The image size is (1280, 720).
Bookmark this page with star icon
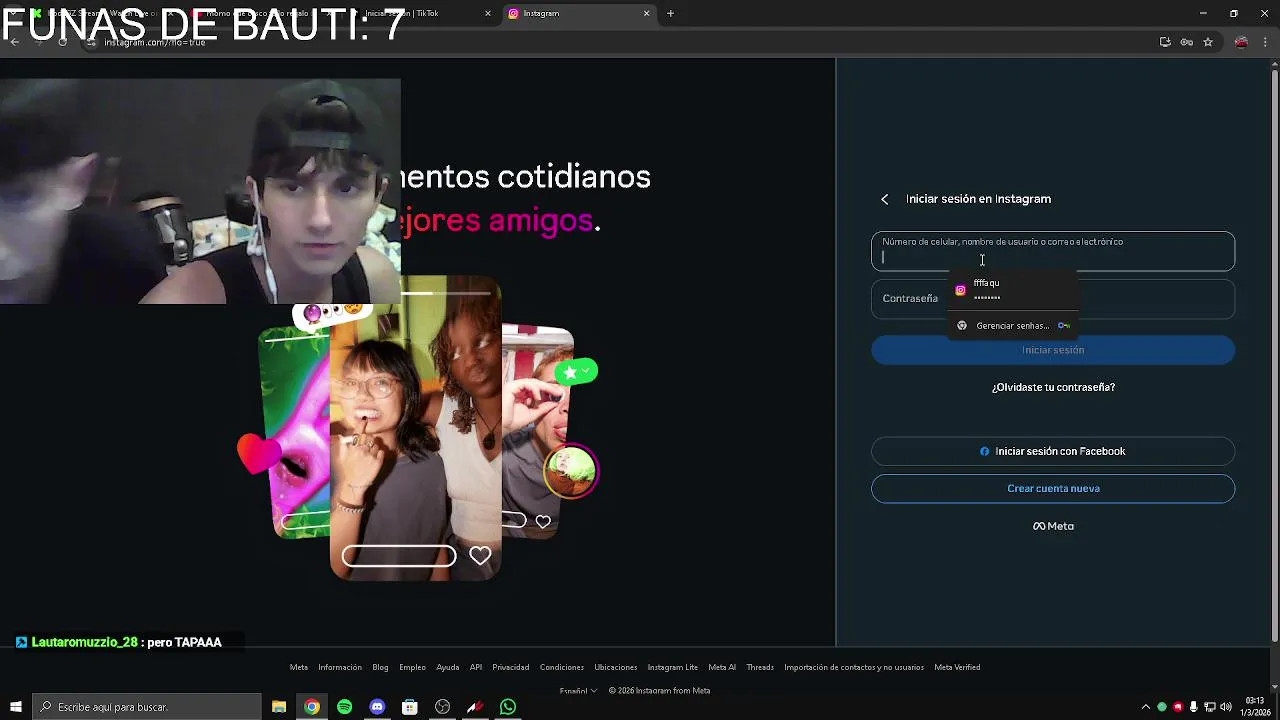coord(1208,42)
